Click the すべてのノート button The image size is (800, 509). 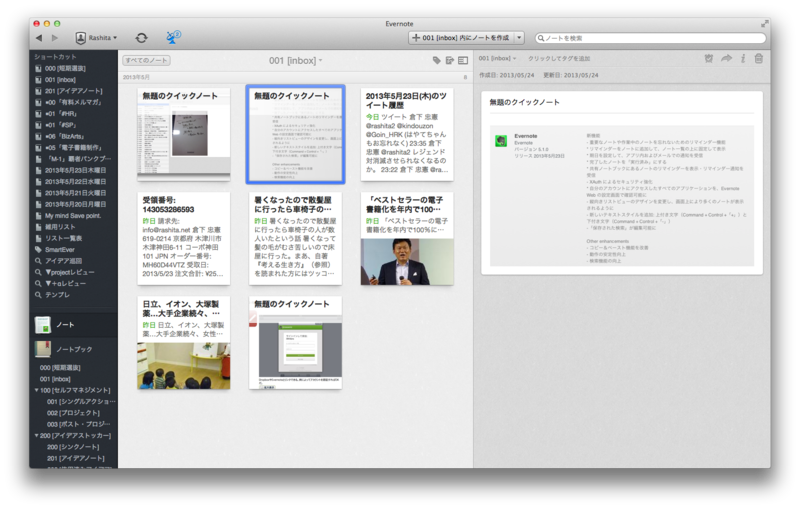146,60
